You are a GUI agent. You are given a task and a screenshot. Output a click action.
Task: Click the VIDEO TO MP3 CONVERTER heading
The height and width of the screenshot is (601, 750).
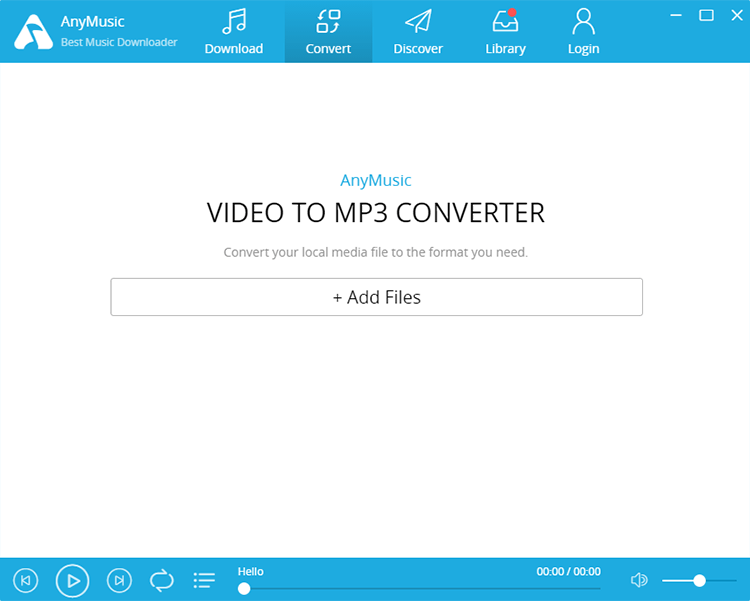(375, 213)
